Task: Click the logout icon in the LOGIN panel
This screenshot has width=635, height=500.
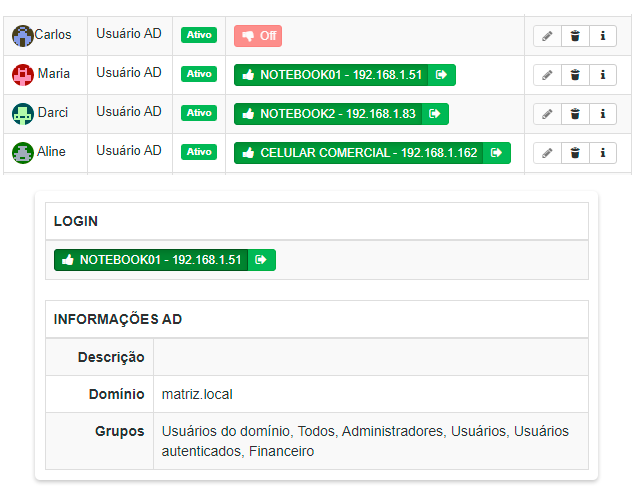Action: click(262, 260)
